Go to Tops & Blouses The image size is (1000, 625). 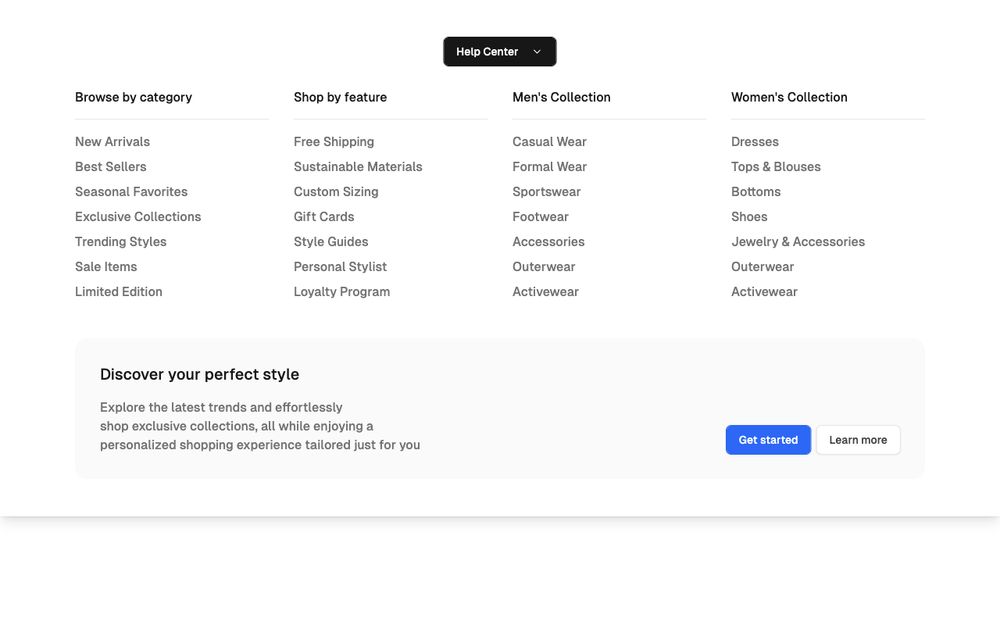pos(776,166)
